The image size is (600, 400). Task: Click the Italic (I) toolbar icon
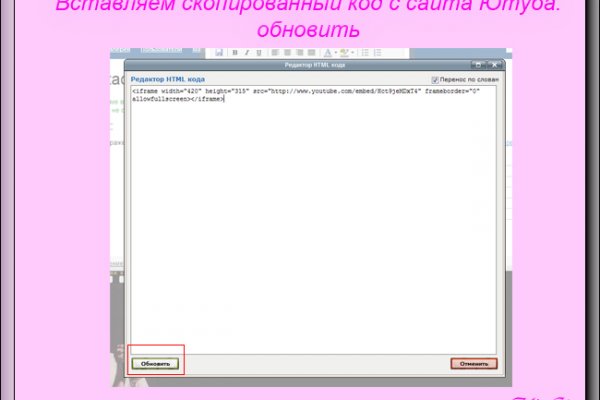(x=247, y=52)
